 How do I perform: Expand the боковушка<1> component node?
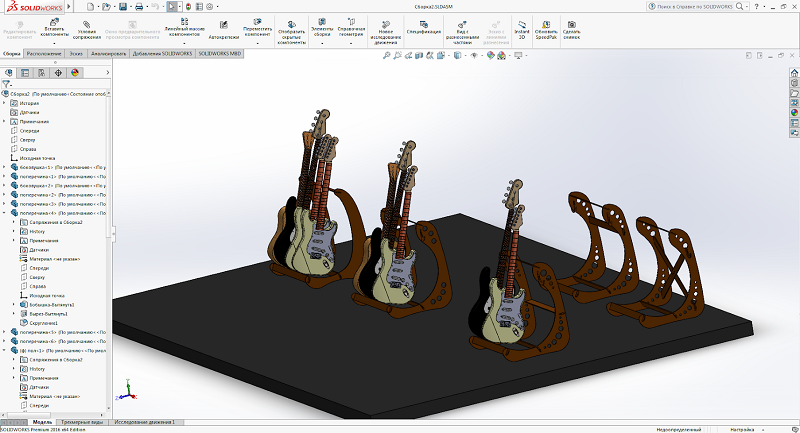5,167
